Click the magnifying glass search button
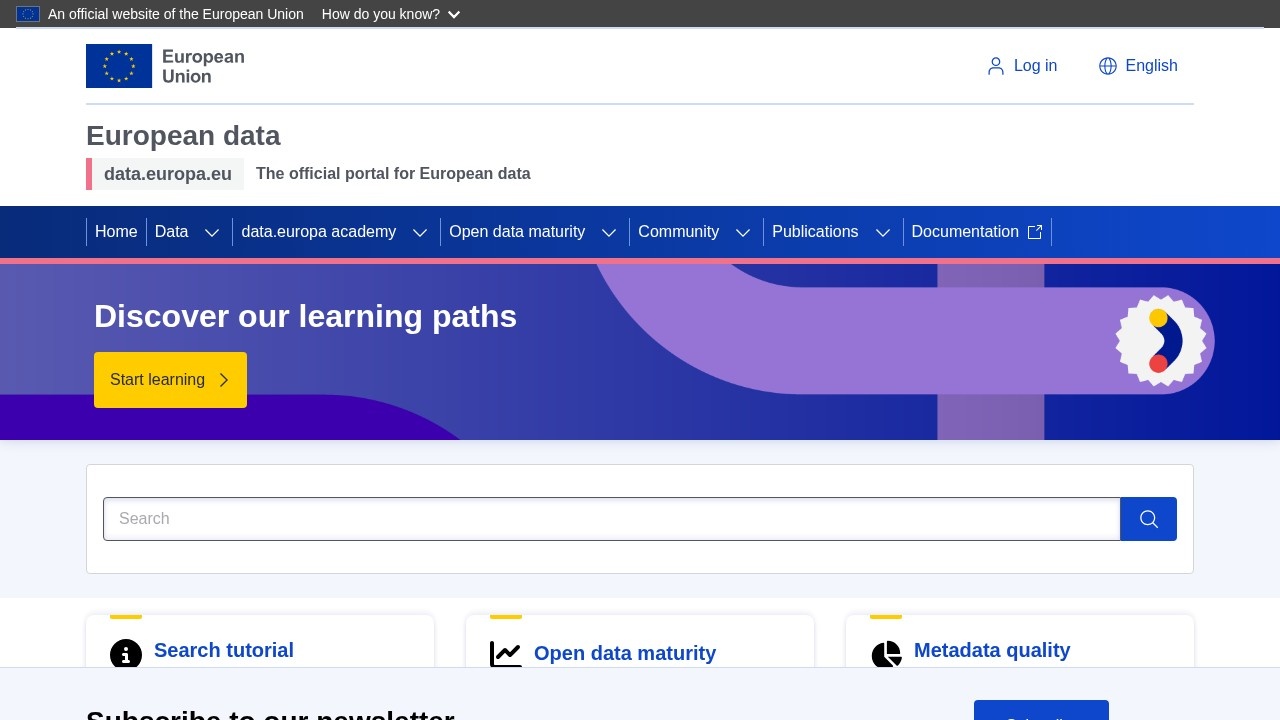1280x720 pixels. click(1149, 519)
